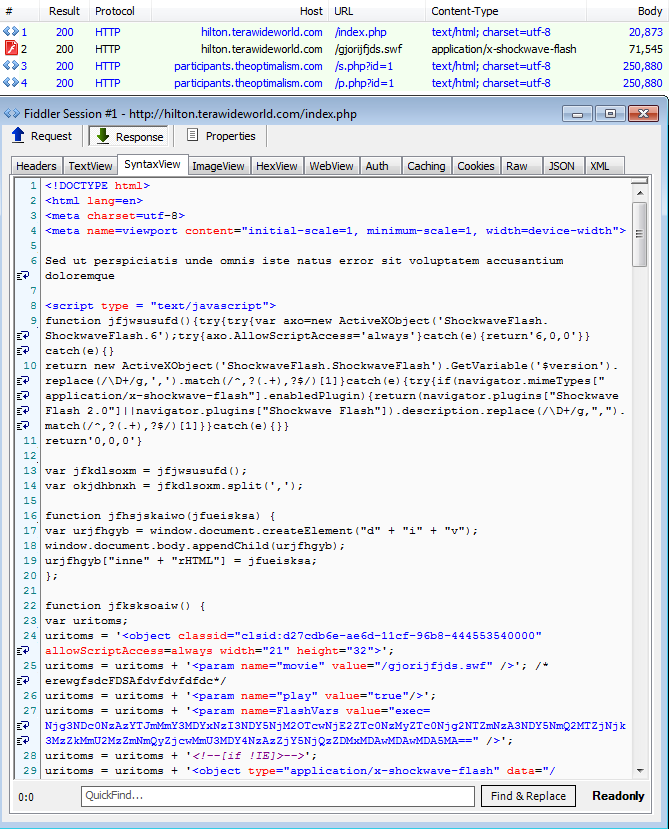Click word-wrap marker below line 24
669x829 pixels.
tap(23, 651)
